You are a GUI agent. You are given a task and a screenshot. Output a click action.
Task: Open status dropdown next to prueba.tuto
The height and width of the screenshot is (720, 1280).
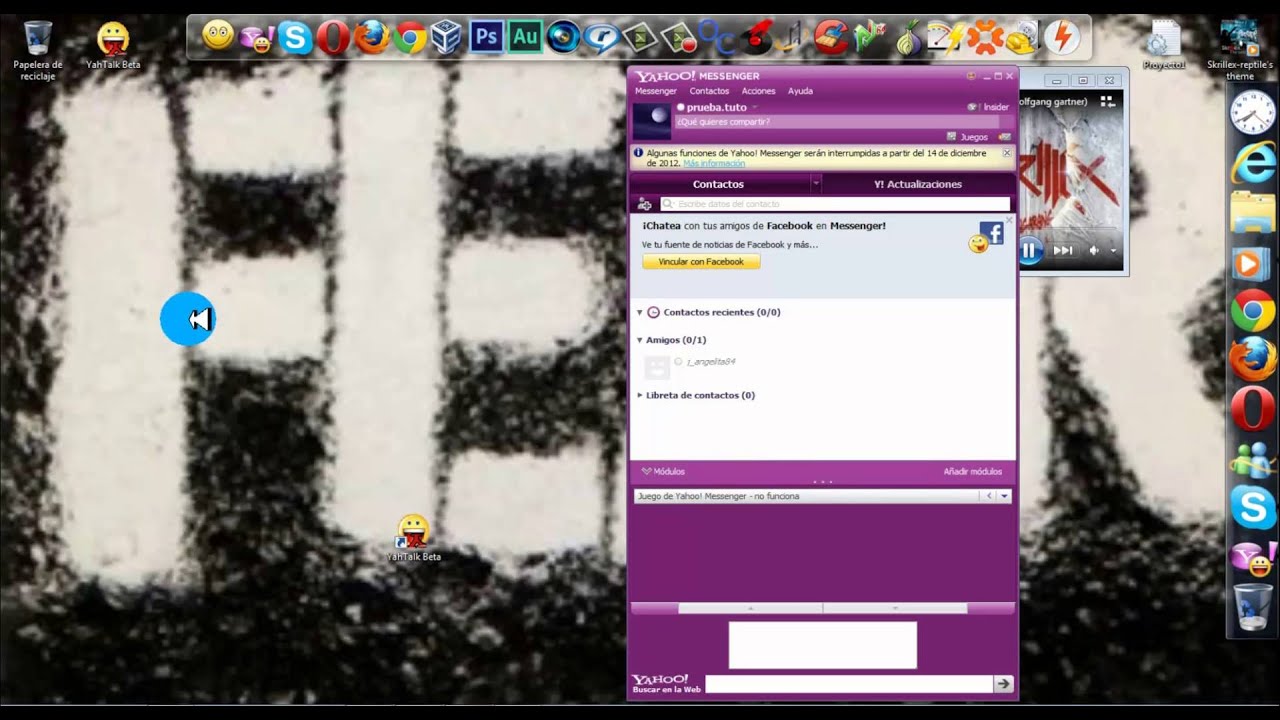pos(755,107)
